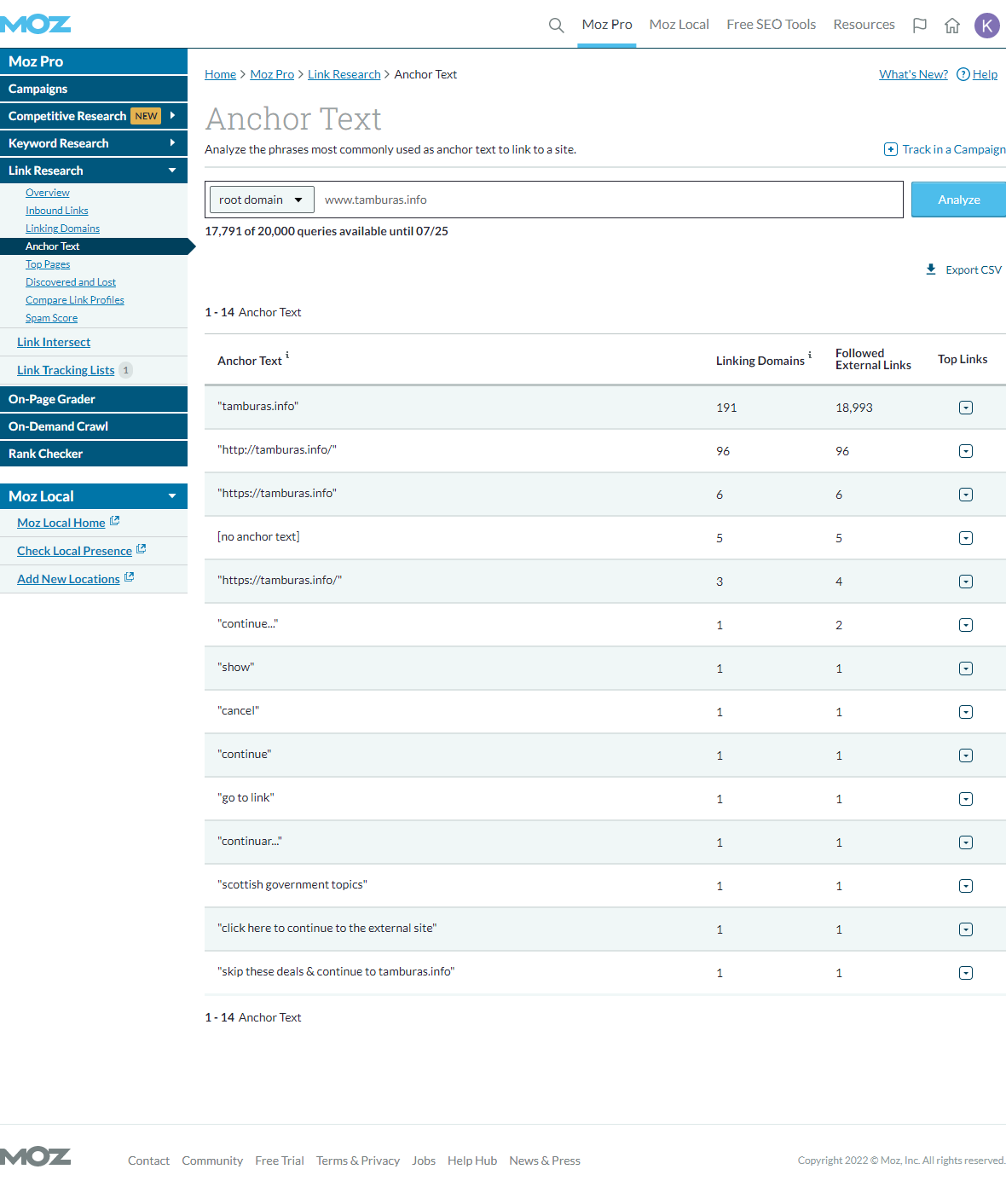Open the user avatar K menu
This screenshot has height=1204, width=1006.
tap(987, 25)
